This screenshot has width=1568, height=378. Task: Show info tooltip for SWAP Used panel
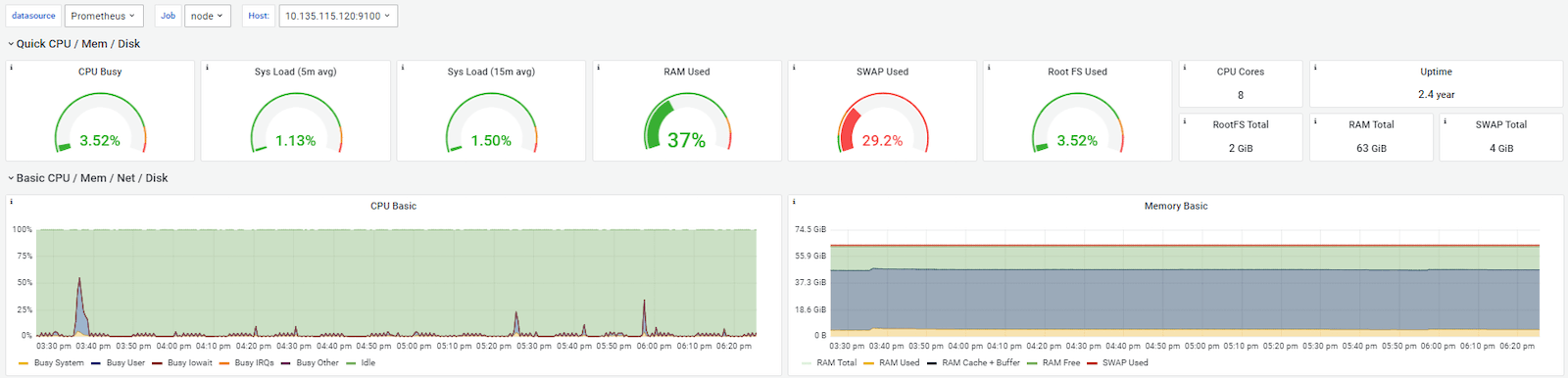click(794, 68)
